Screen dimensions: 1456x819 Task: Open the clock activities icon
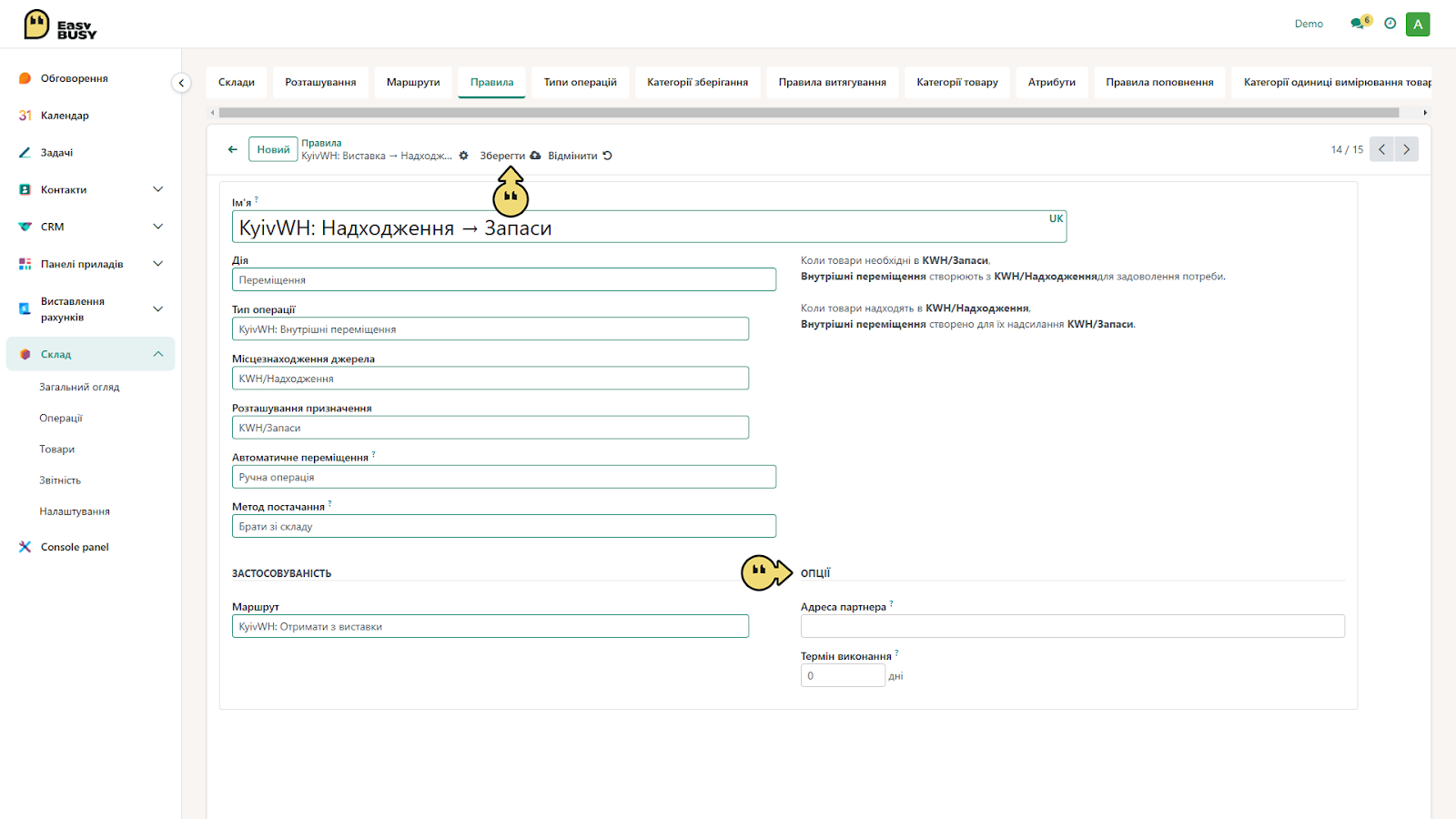[1390, 24]
